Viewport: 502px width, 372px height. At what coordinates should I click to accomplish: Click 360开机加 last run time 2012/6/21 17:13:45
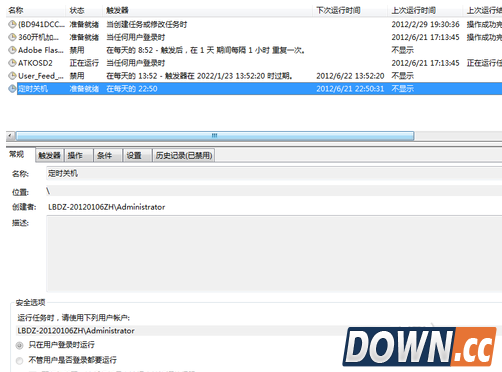[x=425, y=37]
